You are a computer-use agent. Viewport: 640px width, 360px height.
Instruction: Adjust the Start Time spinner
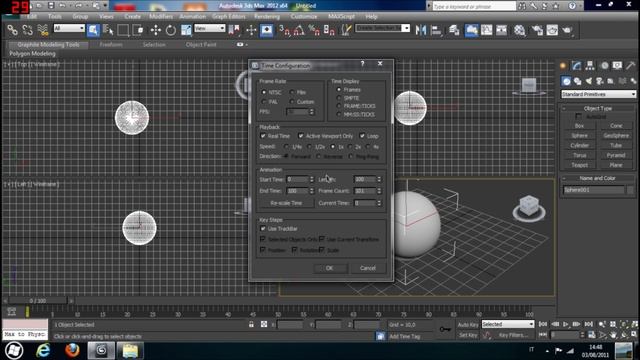pyautogui.click(x=312, y=180)
